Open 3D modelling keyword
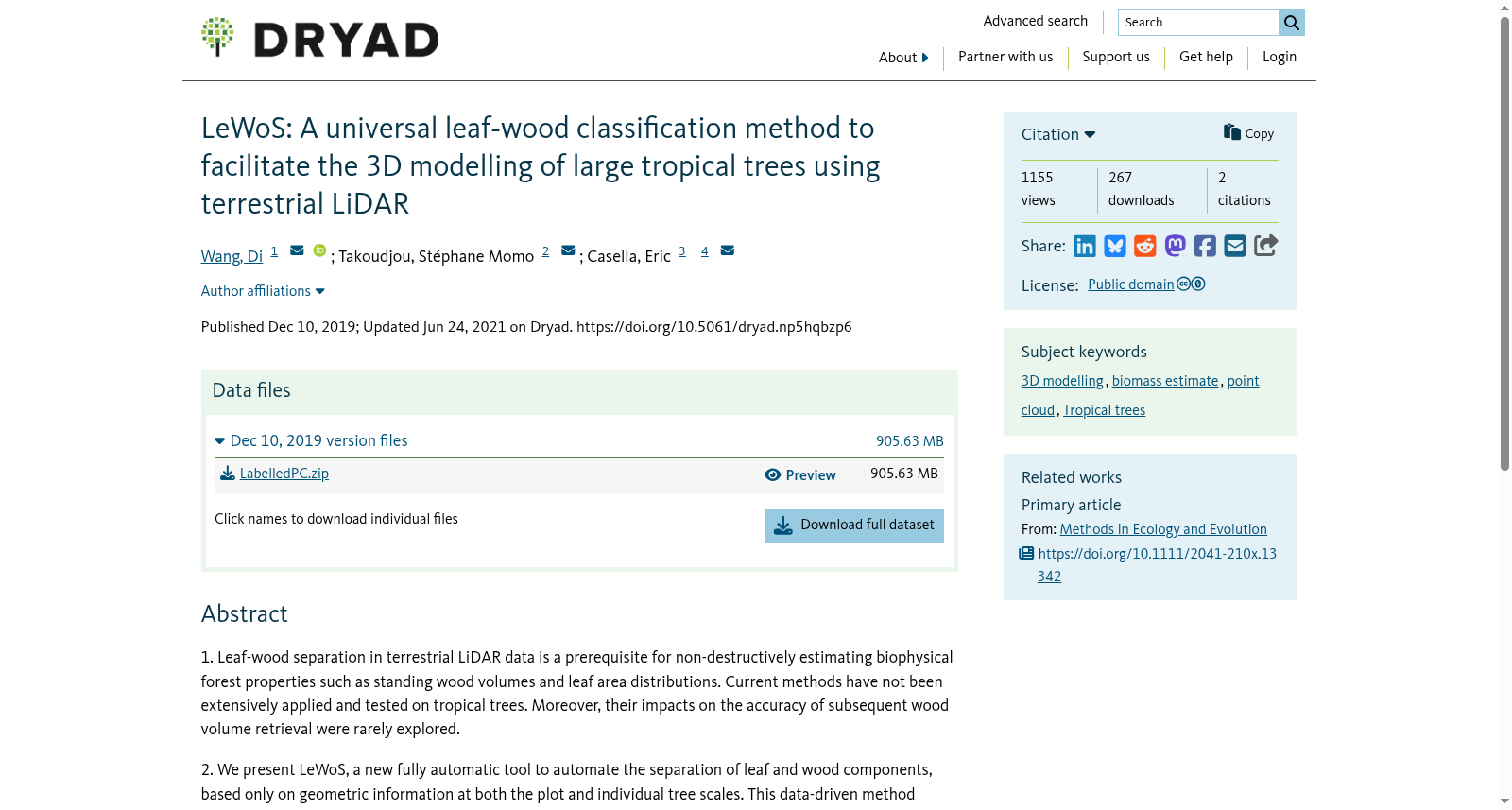 [1062, 381]
